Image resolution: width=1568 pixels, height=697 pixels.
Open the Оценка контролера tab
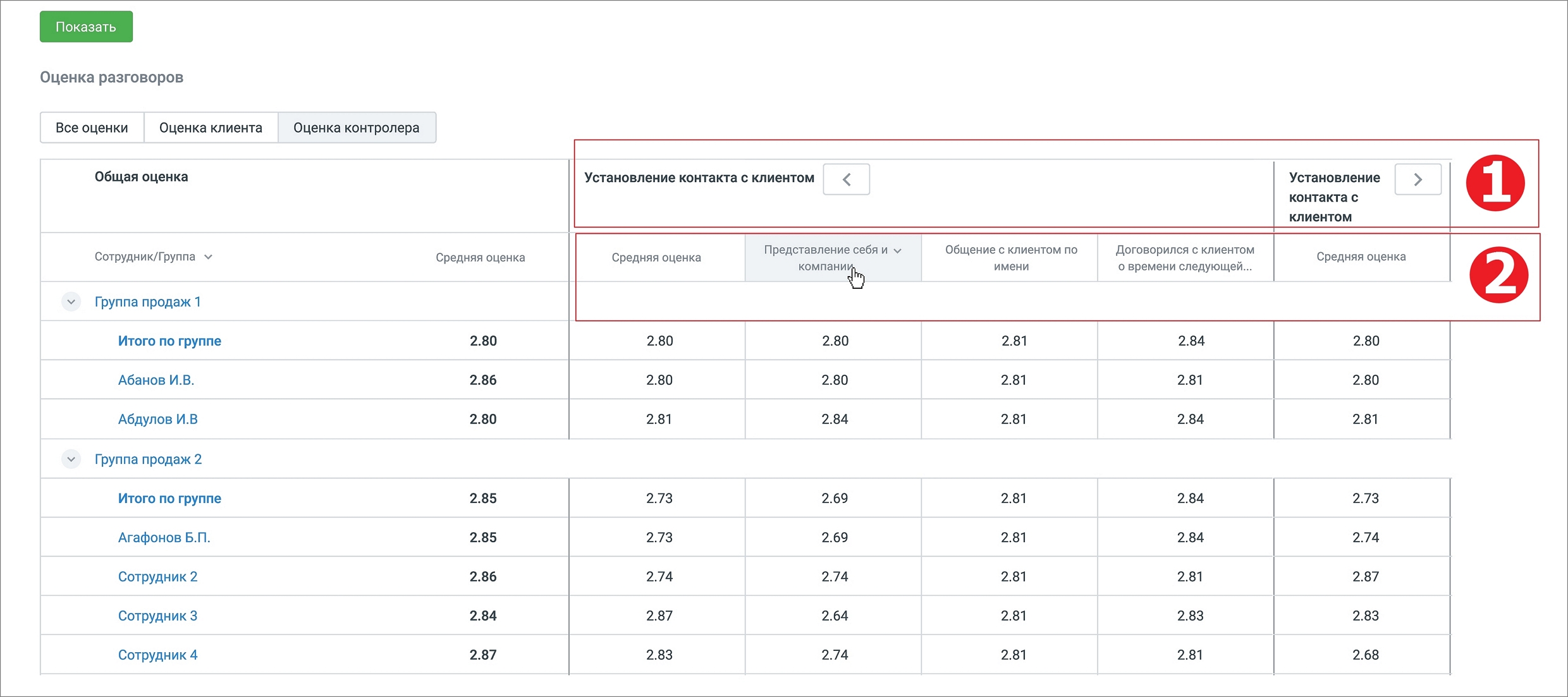[356, 128]
